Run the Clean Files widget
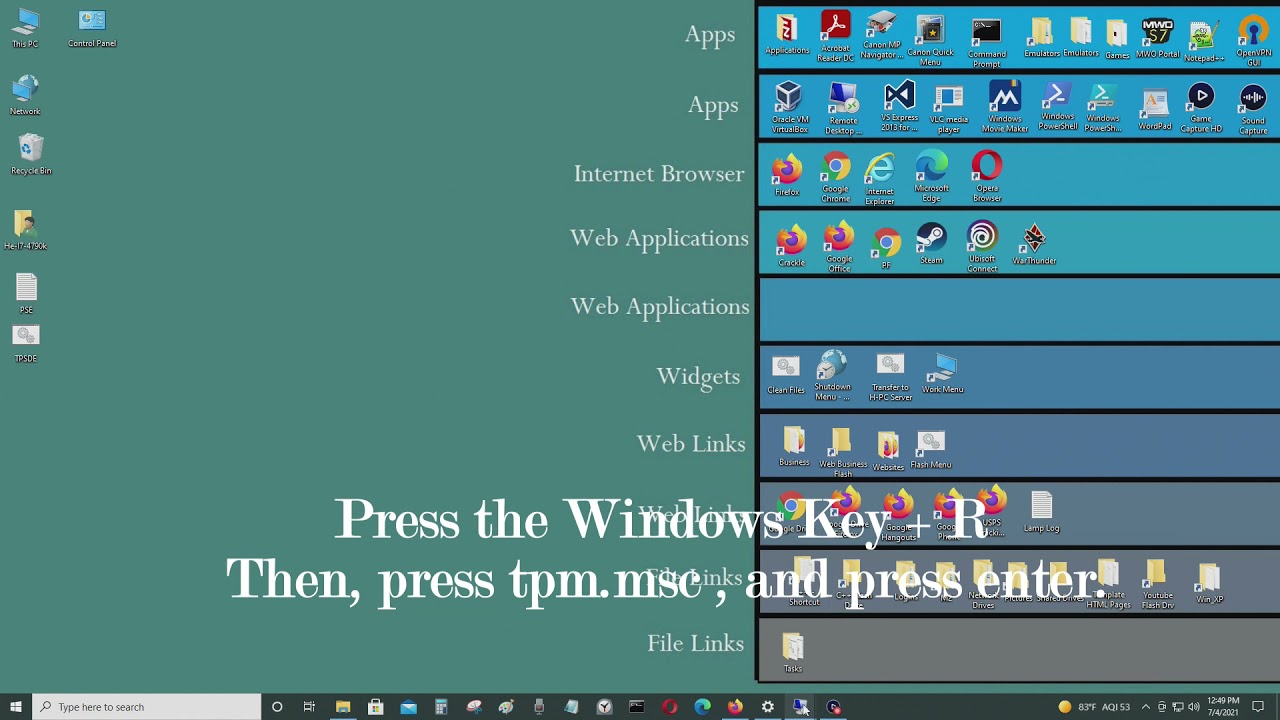This screenshot has height=720, width=1280. tap(785, 374)
